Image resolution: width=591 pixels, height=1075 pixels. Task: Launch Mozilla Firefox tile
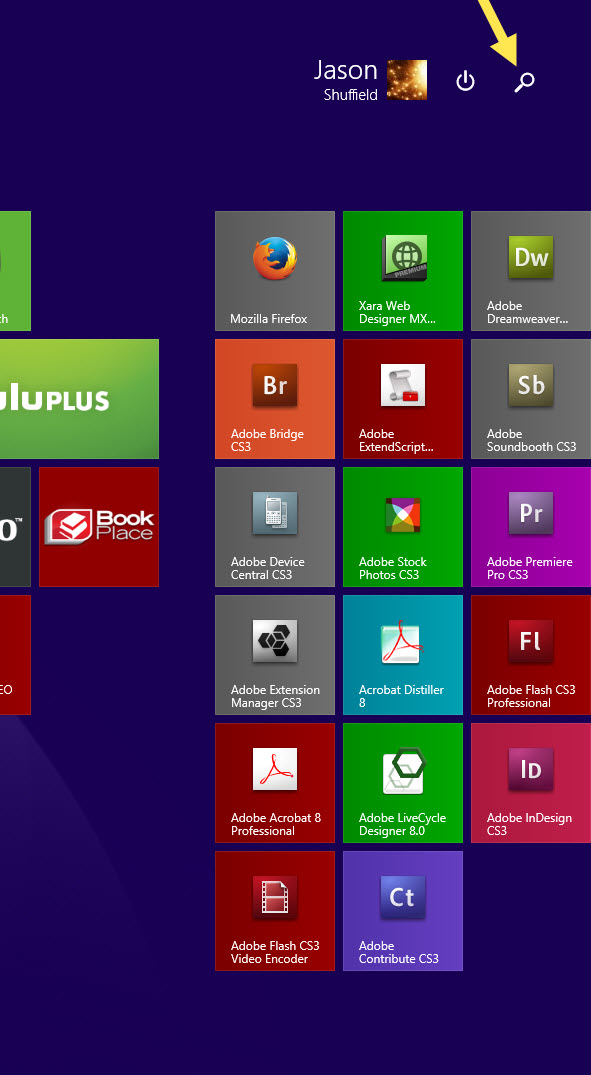tap(275, 271)
